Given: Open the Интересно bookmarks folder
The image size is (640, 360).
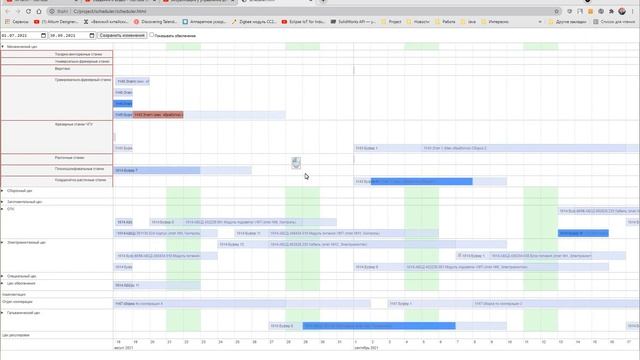Looking at the screenshot, I should (495, 22).
